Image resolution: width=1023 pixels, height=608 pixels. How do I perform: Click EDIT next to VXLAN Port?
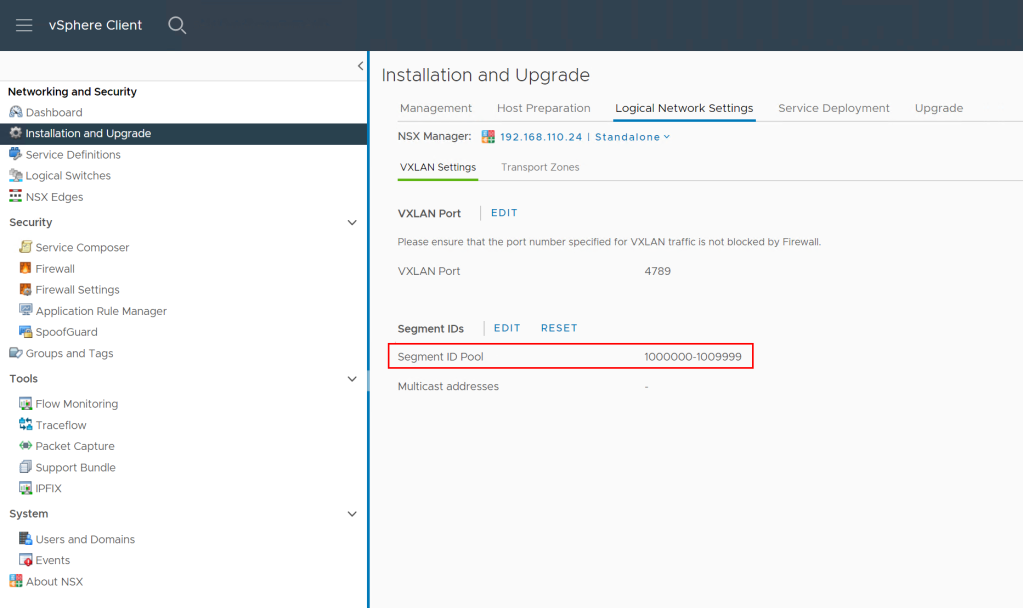point(504,213)
